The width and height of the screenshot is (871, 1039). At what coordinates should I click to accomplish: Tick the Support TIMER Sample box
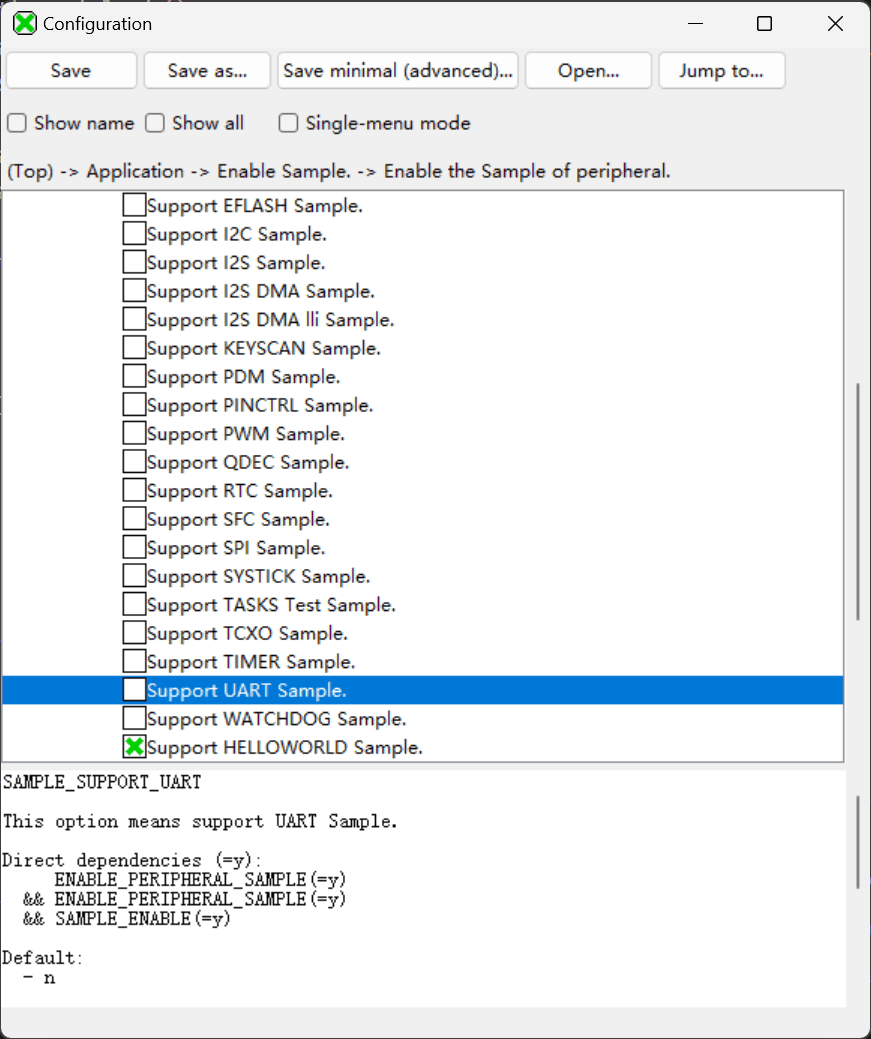pos(134,662)
